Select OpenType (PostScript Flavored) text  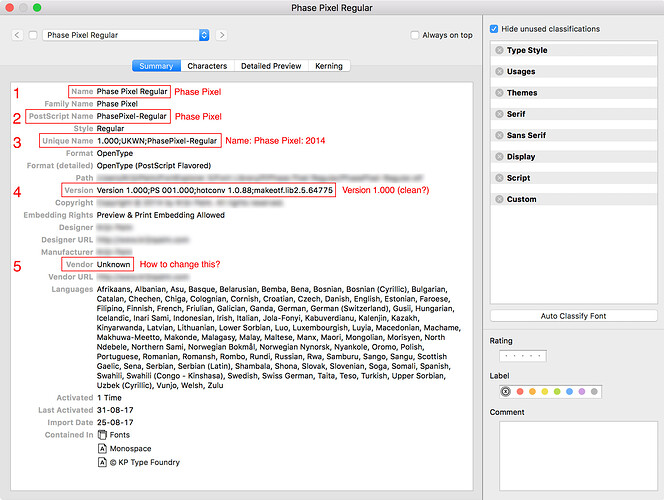tap(154, 166)
